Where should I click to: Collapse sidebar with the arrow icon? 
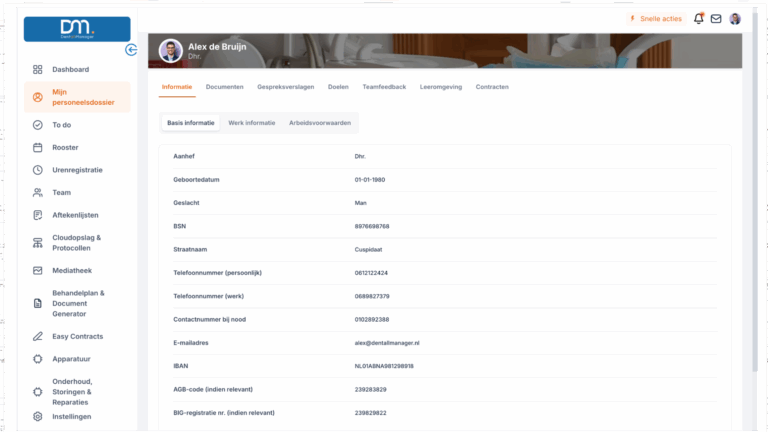click(131, 49)
